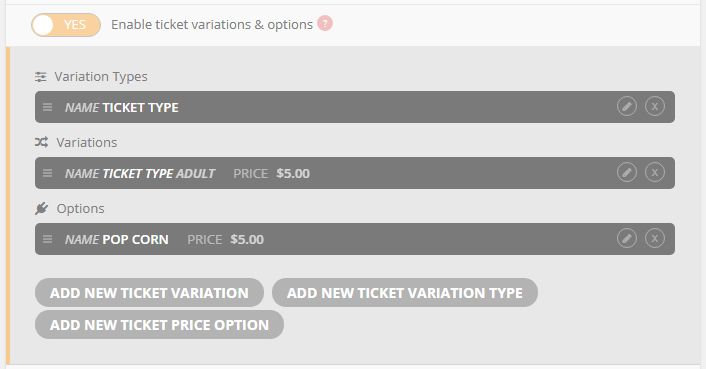
Task: Click the Variation Types sliders icon
Action: [41, 77]
